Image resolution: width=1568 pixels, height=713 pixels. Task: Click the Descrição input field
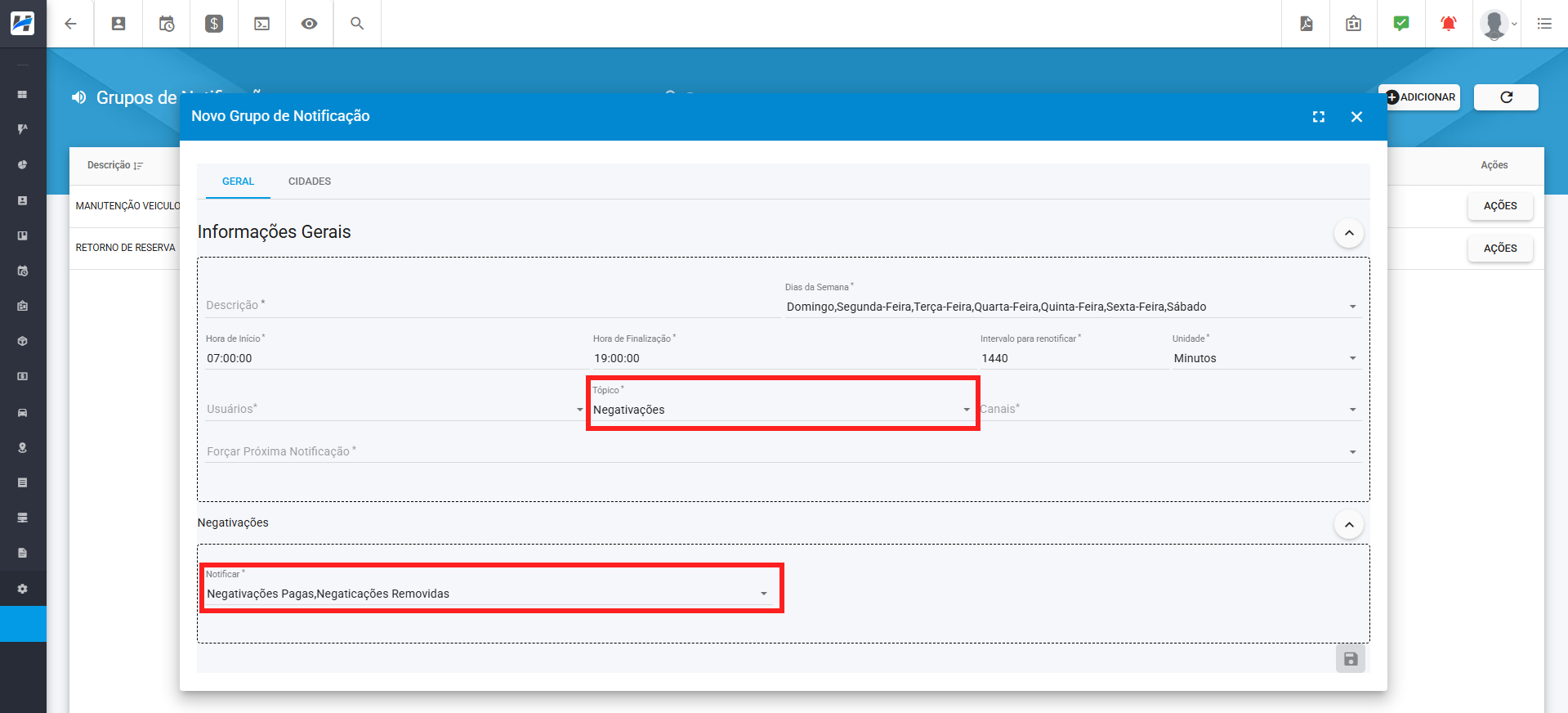tap(492, 305)
